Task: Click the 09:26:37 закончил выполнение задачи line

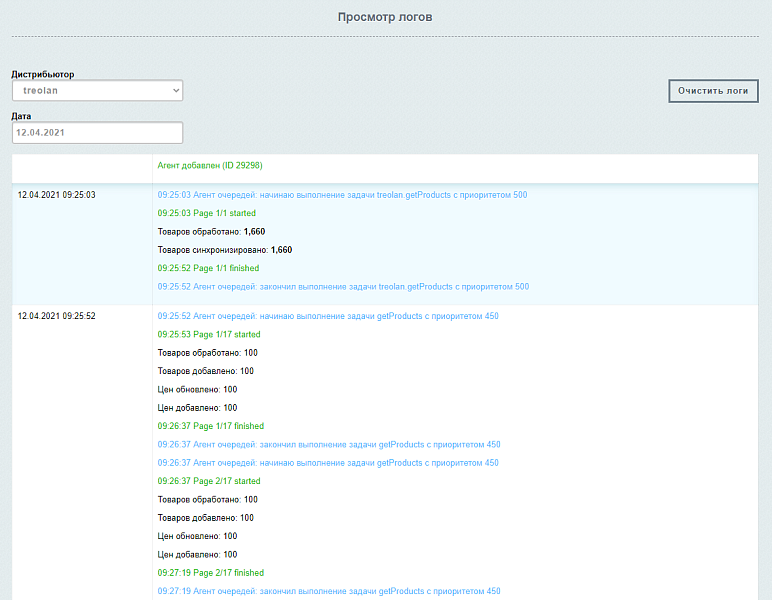Action: (328, 445)
